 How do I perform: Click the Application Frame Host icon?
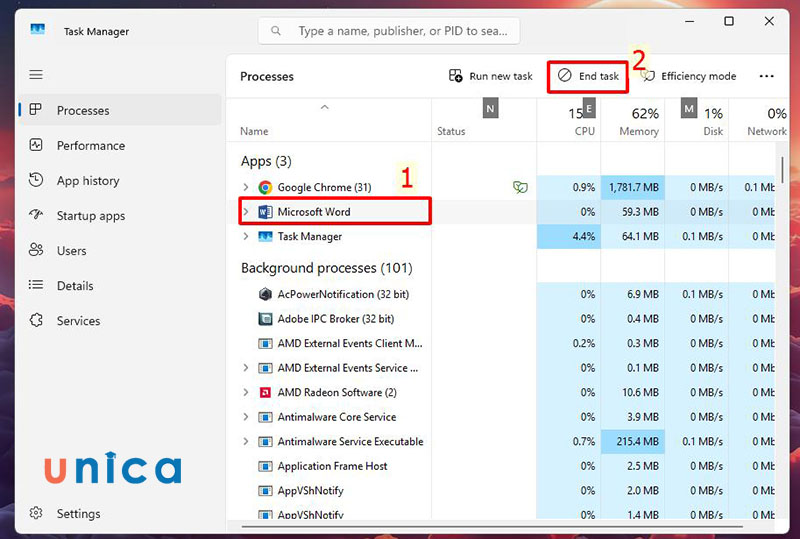click(265, 466)
